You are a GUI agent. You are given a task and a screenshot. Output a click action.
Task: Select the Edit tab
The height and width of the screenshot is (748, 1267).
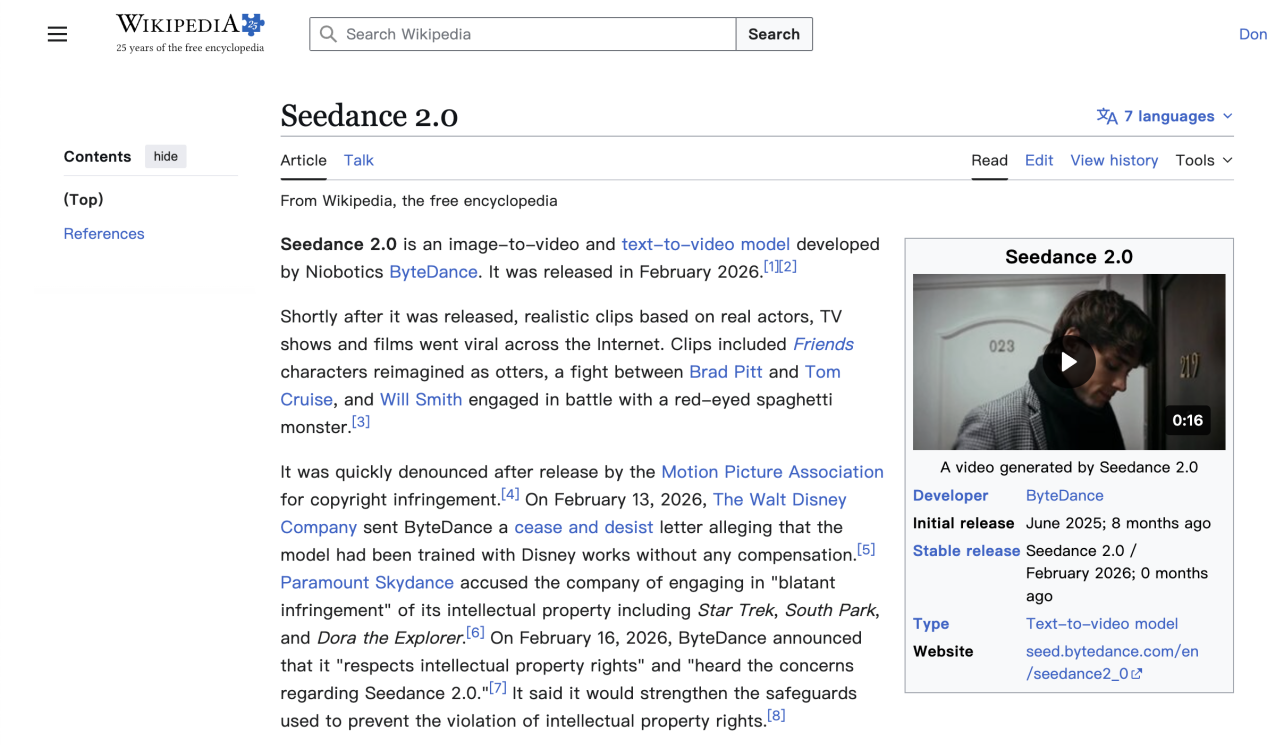(x=1039, y=160)
